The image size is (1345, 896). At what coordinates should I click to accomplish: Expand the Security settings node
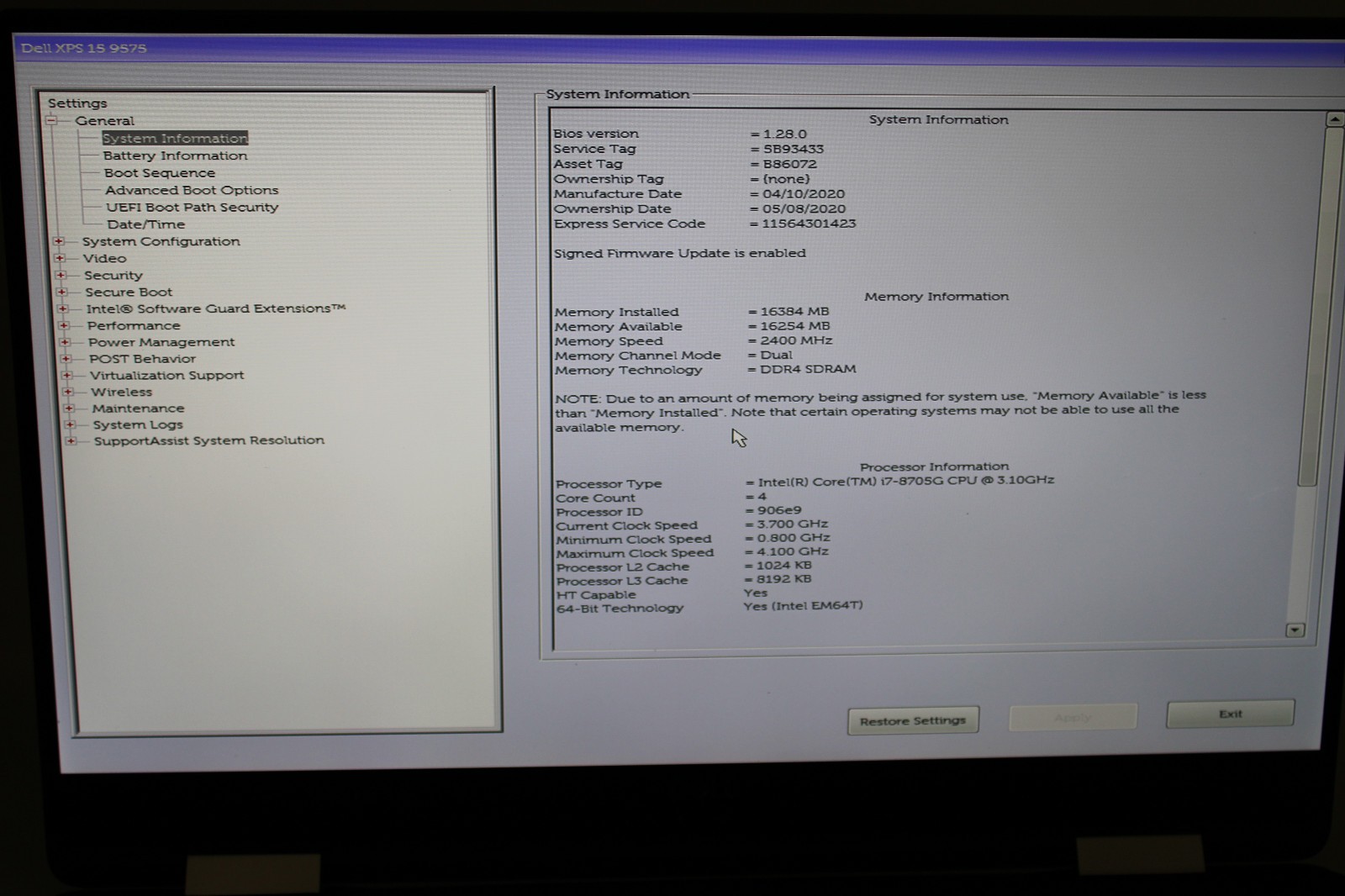pos(61,275)
